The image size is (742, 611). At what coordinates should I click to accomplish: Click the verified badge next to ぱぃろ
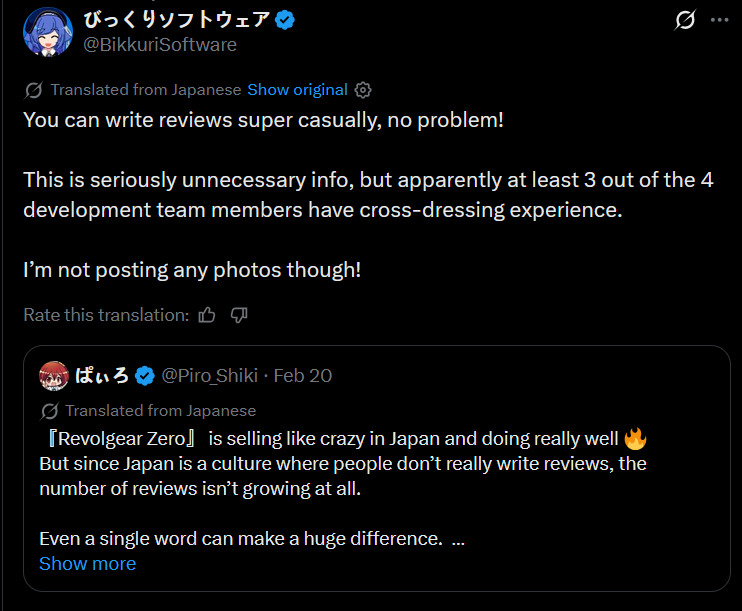pos(144,376)
